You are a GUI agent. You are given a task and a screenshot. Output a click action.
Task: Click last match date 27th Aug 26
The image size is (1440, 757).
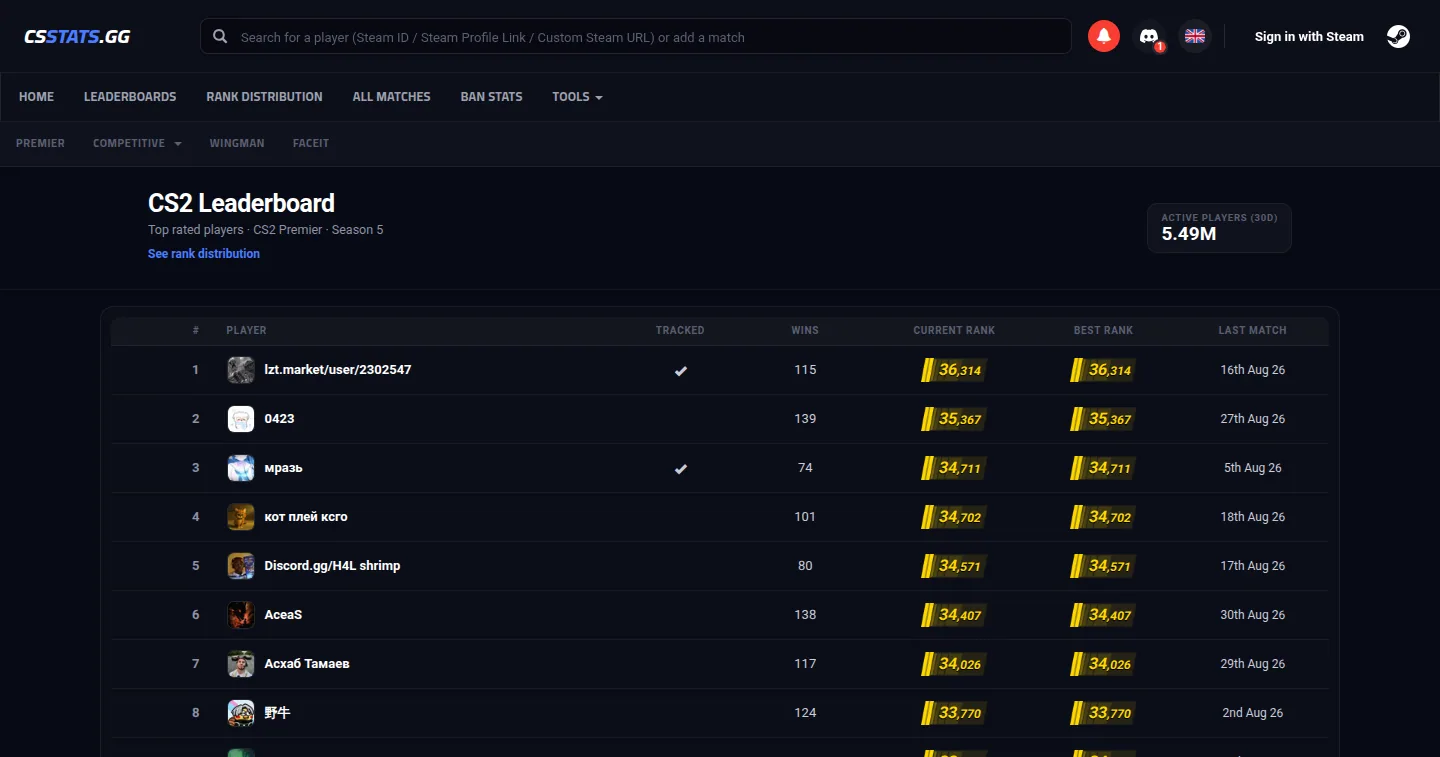pos(1252,419)
